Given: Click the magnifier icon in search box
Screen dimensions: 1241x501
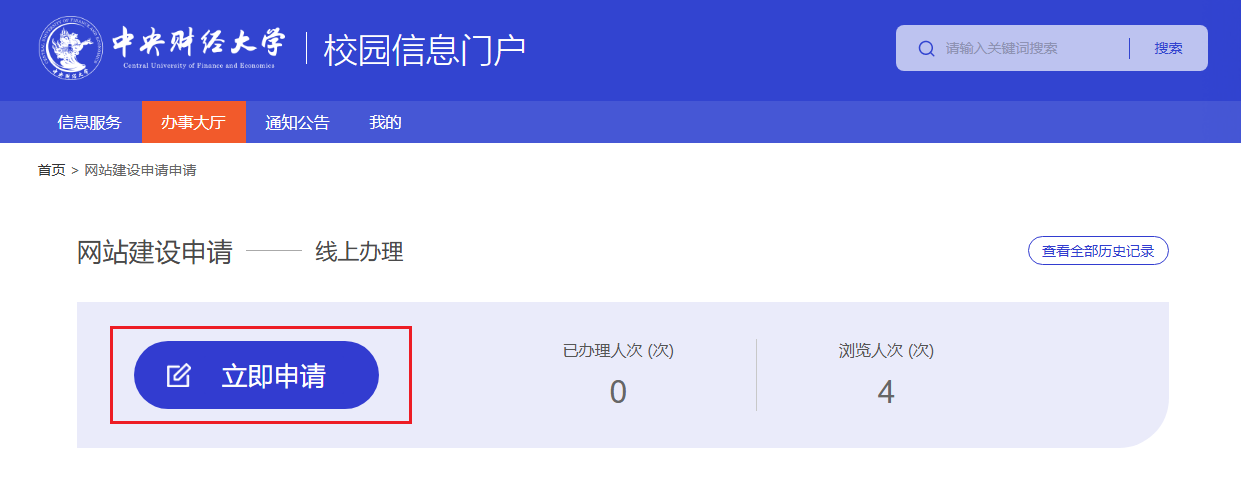Looking at the screenshot, I should pos(926,48).
